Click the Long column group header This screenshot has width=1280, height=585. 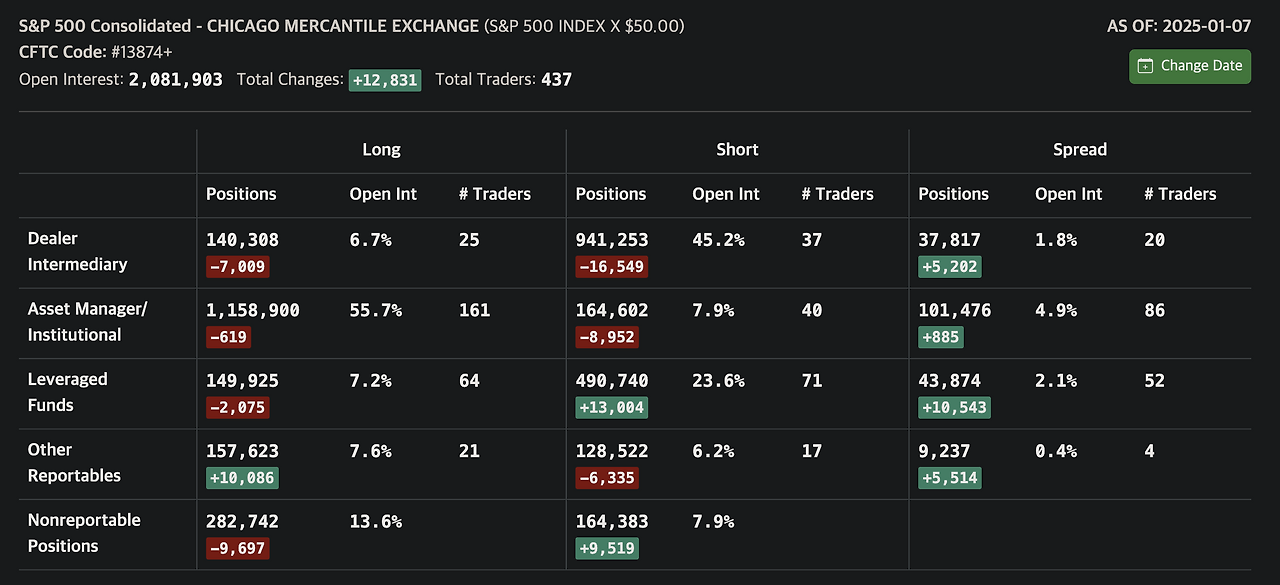(381, 149)
